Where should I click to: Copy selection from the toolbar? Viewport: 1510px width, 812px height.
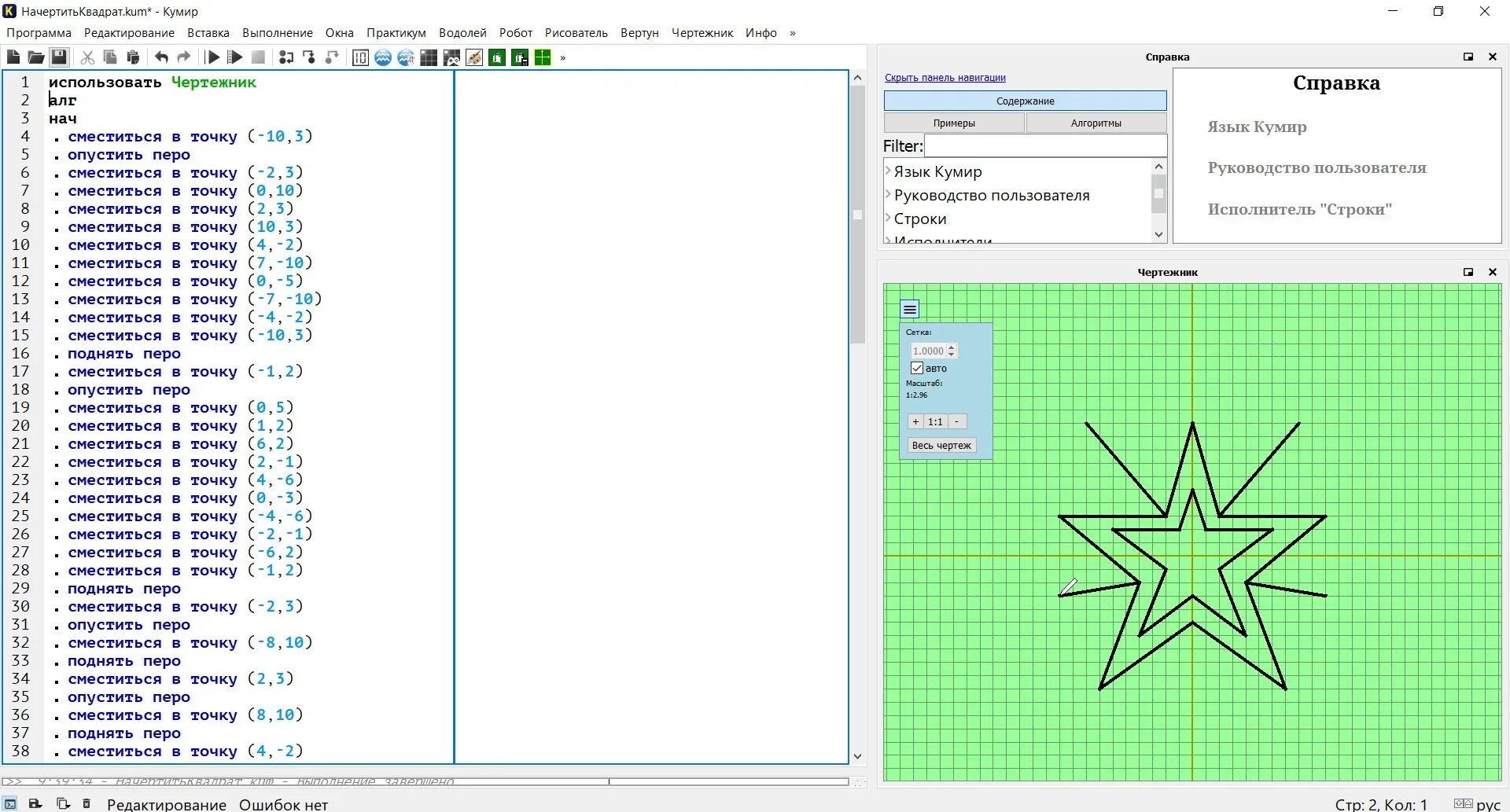click(x=110, y=57)
